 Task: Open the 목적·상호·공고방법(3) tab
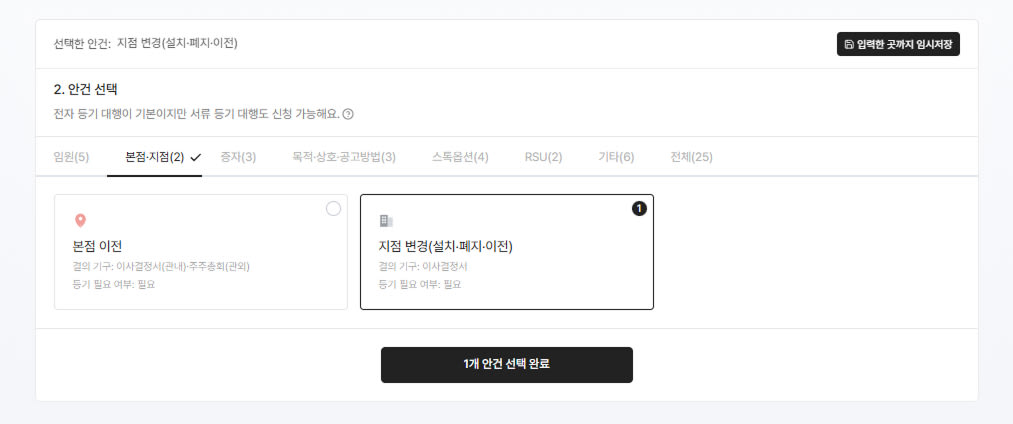pyautogui.click(x=344, y=157)
